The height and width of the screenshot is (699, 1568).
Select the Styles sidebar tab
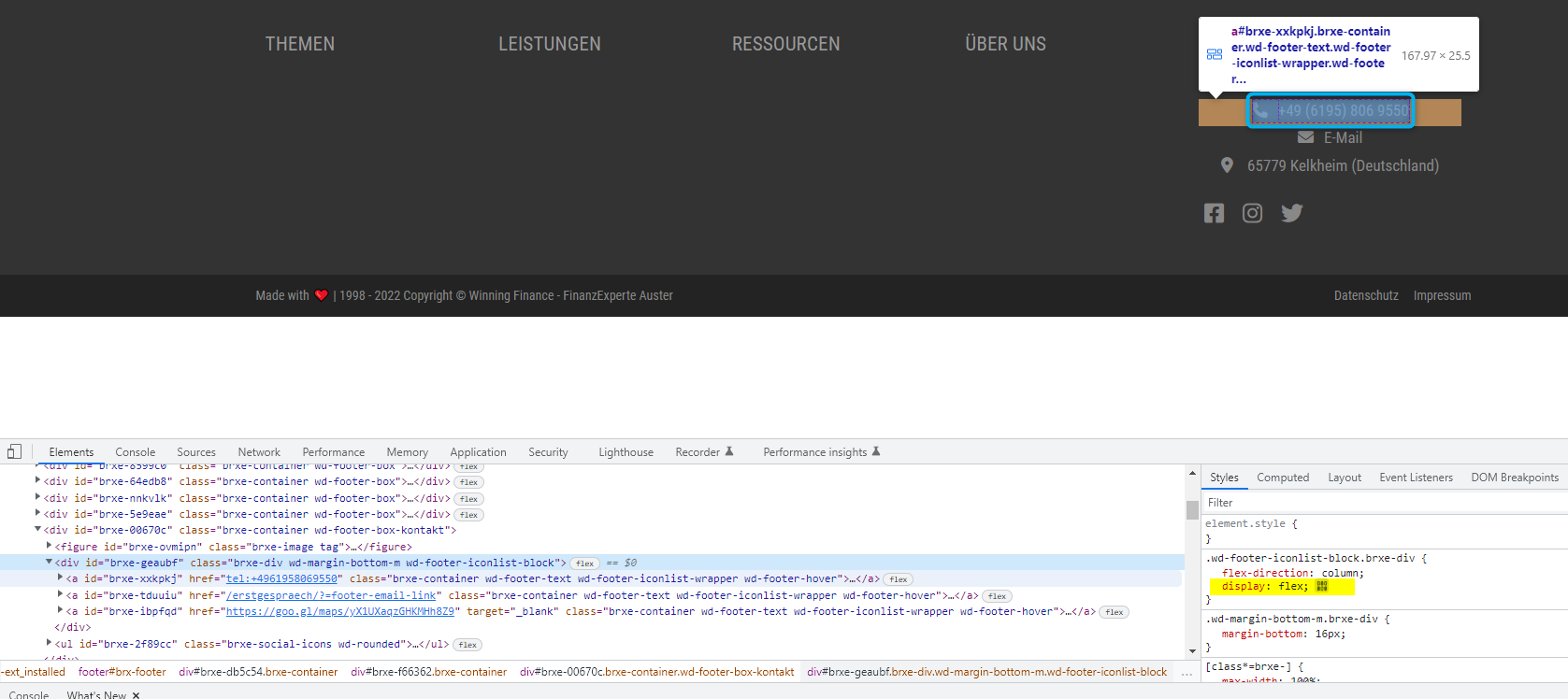click(x=1224, y=478)
